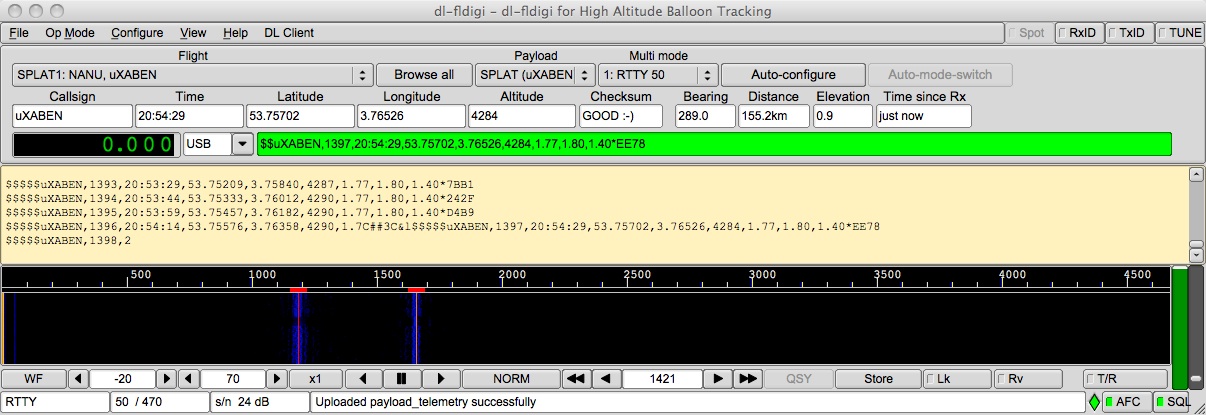Click the receive text scrollbar down arrow
The image size is (1206, 415).
tap(1195, 253)
